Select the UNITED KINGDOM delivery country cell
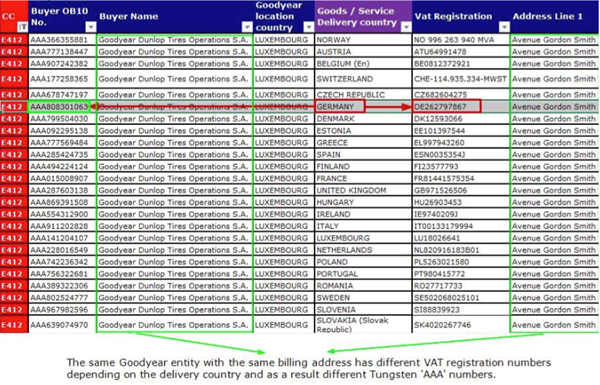This screenshot has height=385, width=600. [x=363, y=191]
